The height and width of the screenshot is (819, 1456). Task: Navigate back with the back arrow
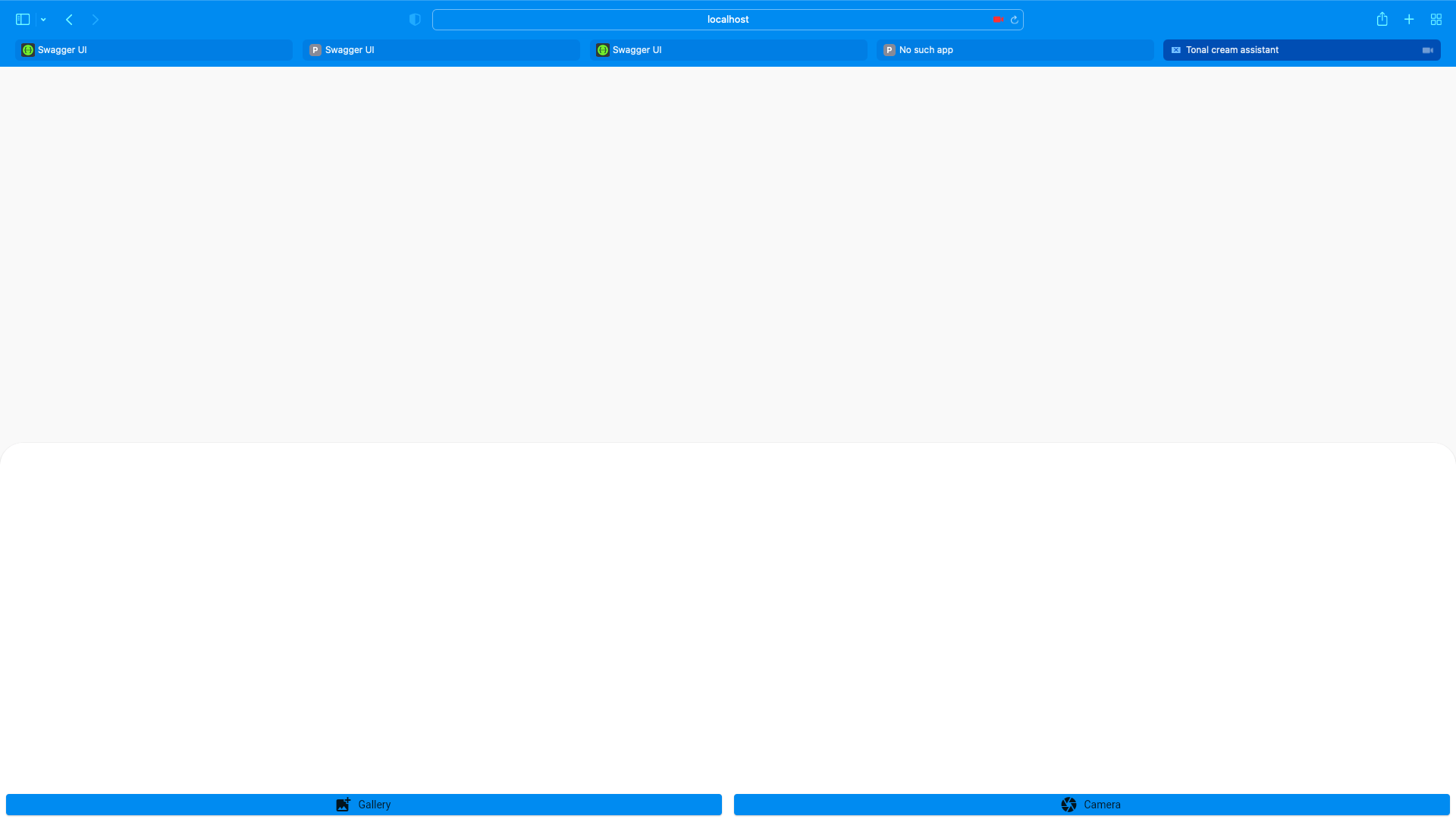coord(69,19)
